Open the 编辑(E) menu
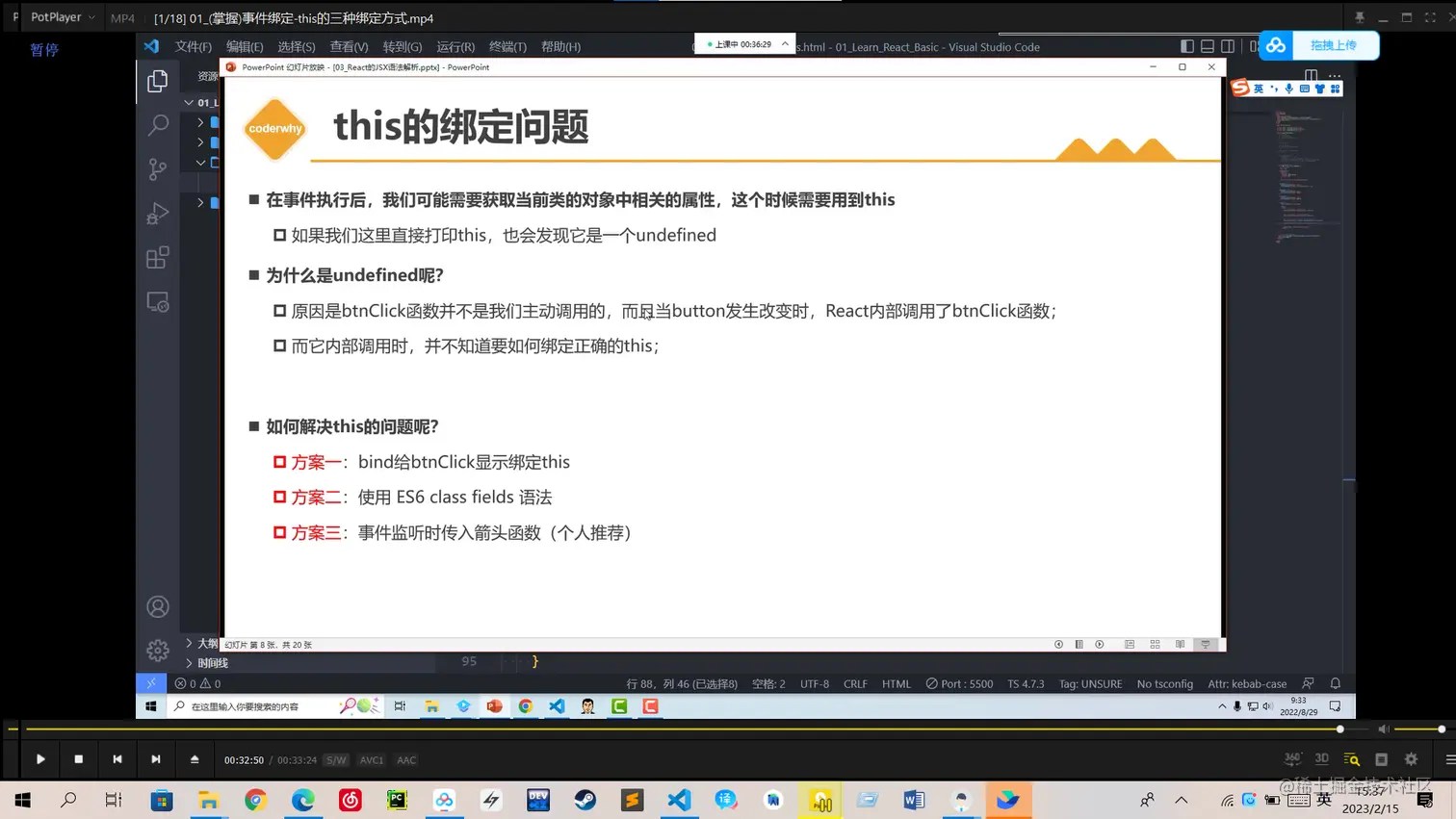This screenshot has height=819, width=1456. click(245, 46)
